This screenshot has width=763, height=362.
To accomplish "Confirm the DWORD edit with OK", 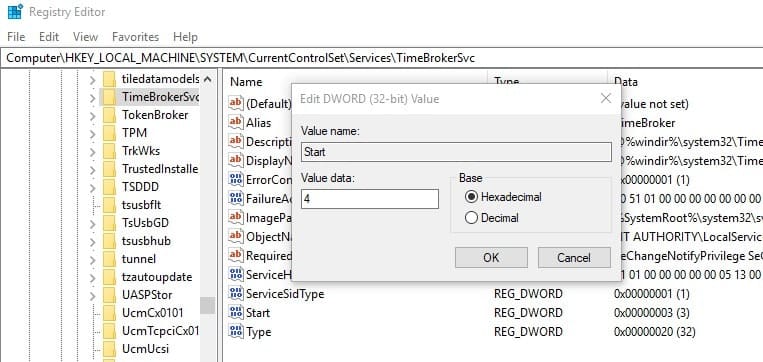I will (x=491, y=257).
